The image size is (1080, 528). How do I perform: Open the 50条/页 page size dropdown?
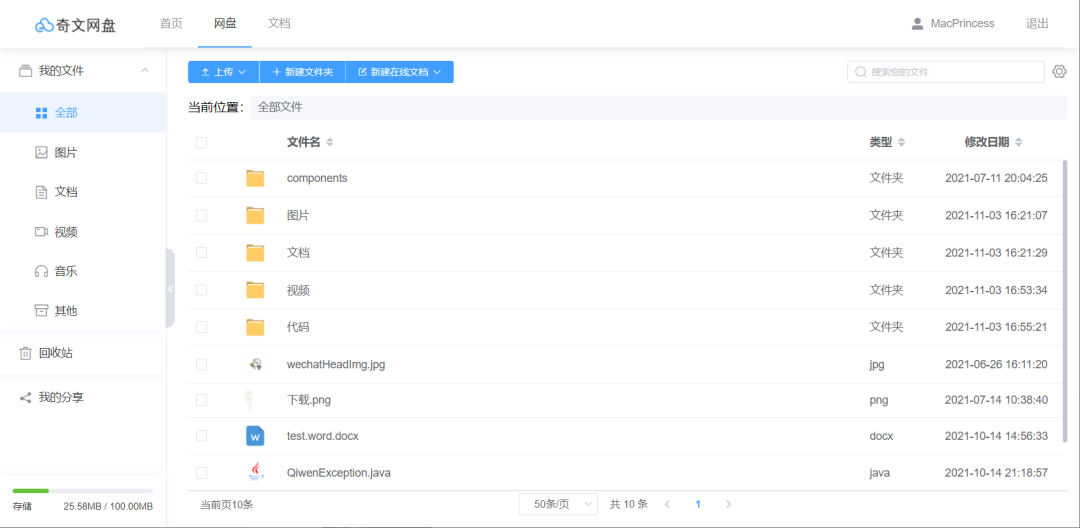557,505
